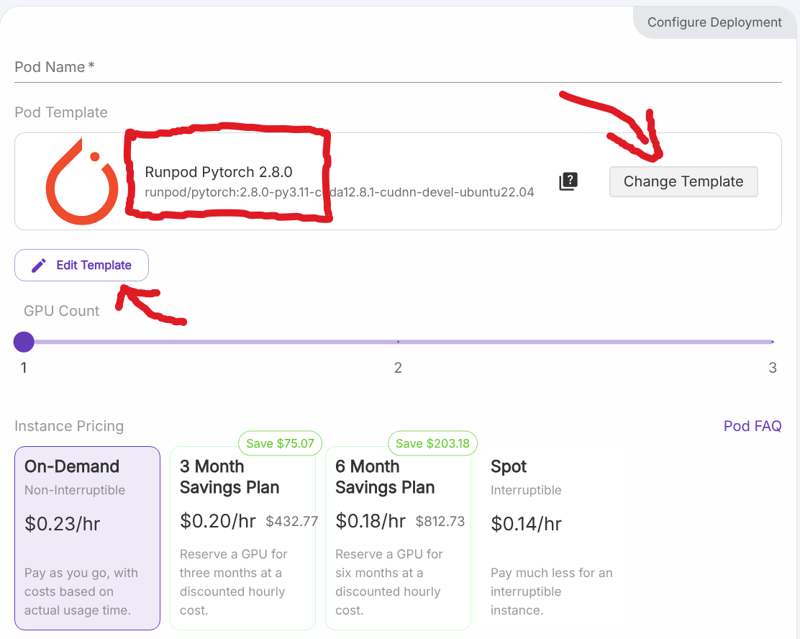Viewport: 800px width, 639px height.
Task: Open the Pod FAQ link
Action: point(752,426)
